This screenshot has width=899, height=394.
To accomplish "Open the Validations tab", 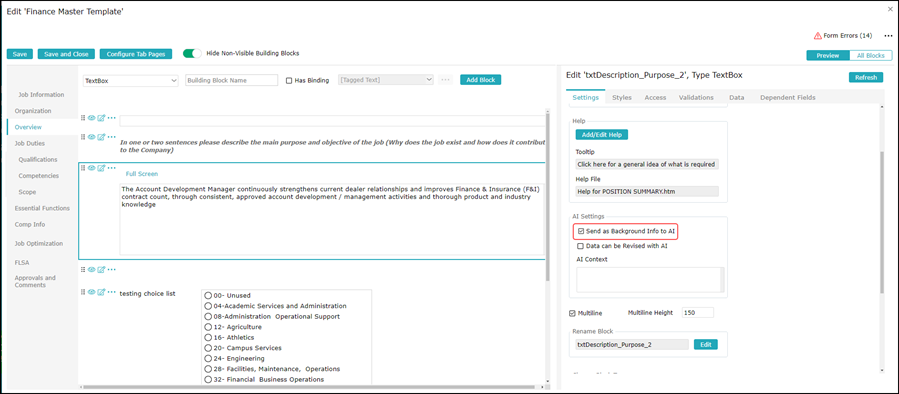I will (696, 97).
